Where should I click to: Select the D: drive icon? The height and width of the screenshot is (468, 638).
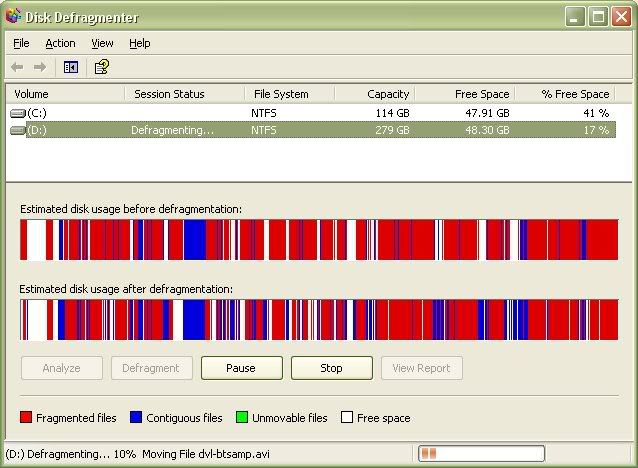[17, 130]
